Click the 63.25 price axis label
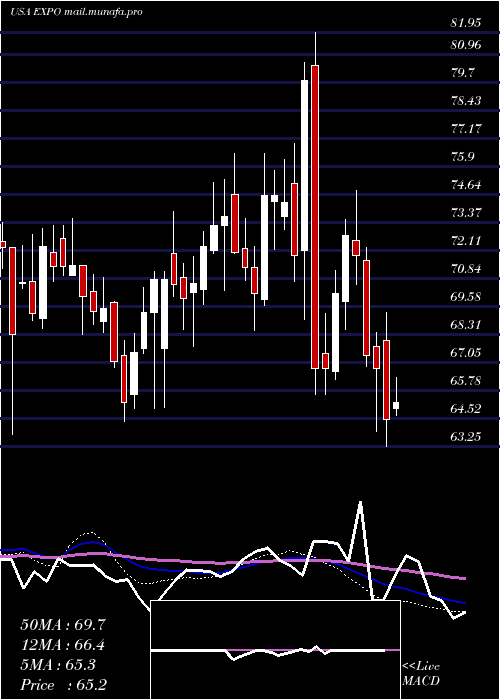This screenshot has height=700, width=500. tap(466, 436)
